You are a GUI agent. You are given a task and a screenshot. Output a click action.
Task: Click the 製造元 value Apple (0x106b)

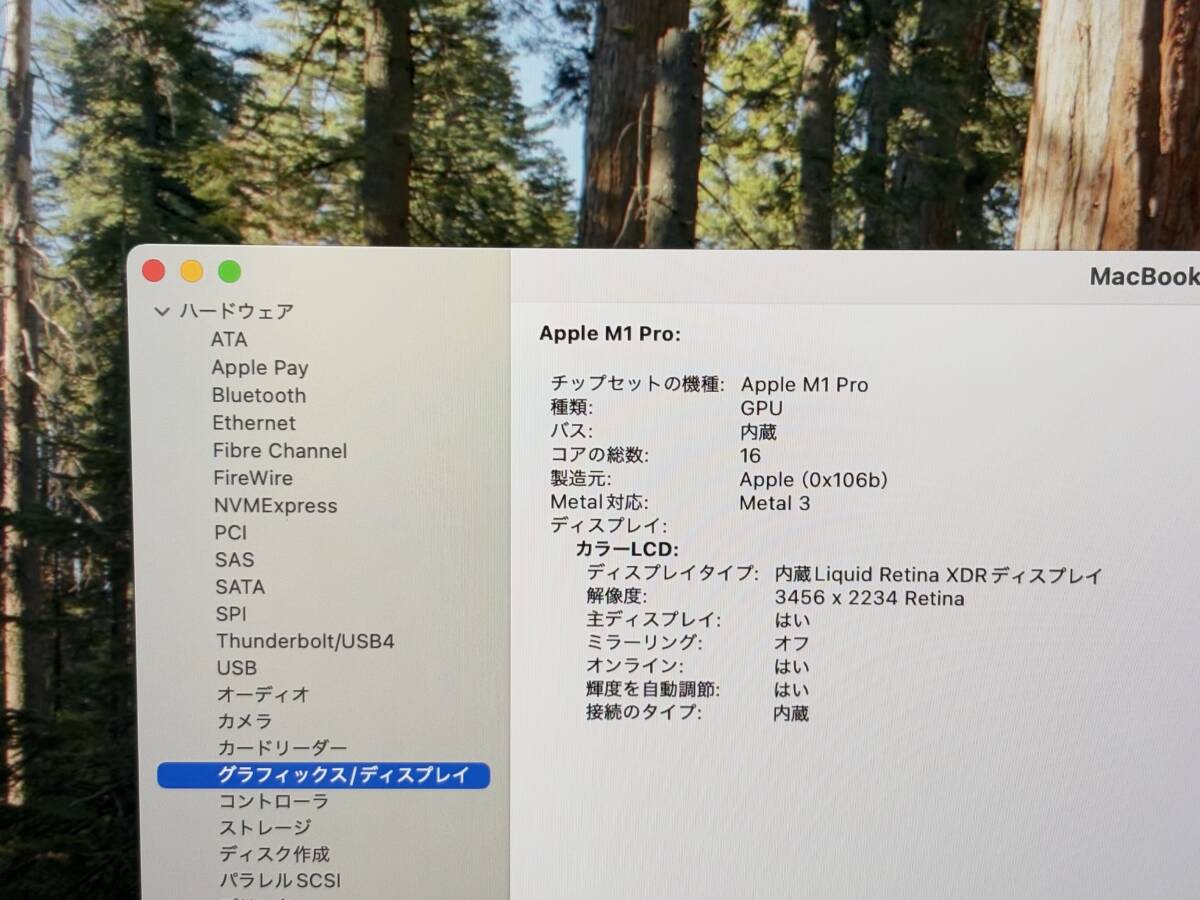click(x=813, y=479)
